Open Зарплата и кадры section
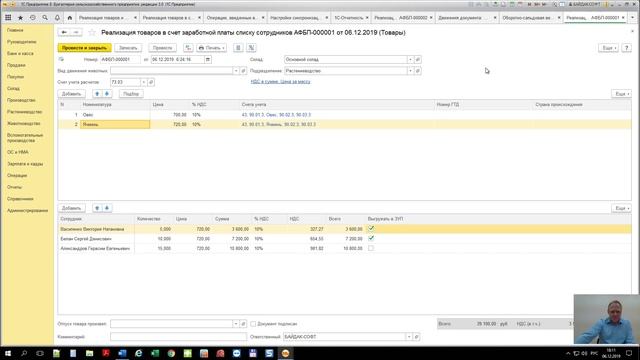The width and height of the screenshot is (640, 360). pos(25,164)
